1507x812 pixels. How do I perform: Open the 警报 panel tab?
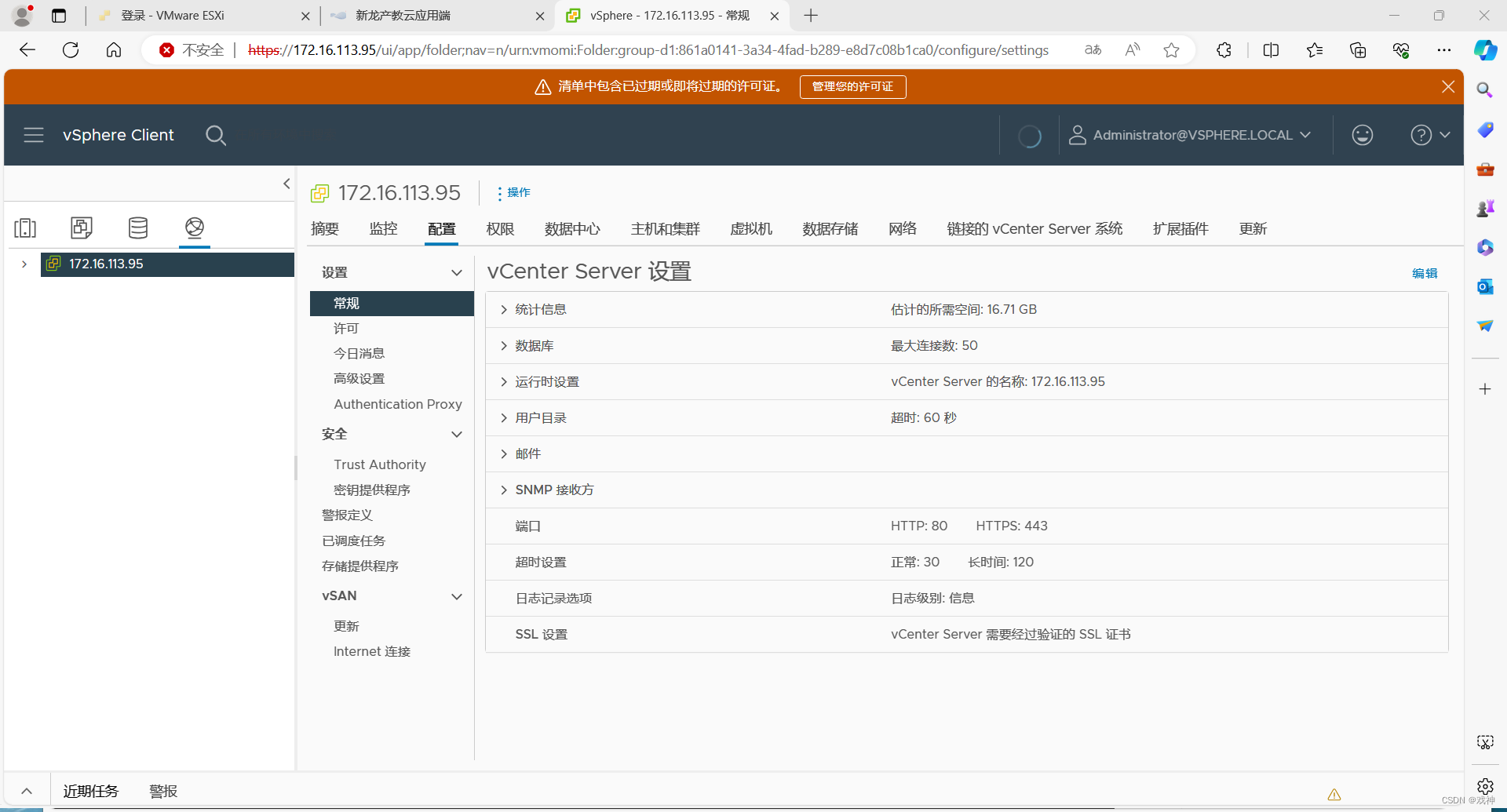pos(163,791)
